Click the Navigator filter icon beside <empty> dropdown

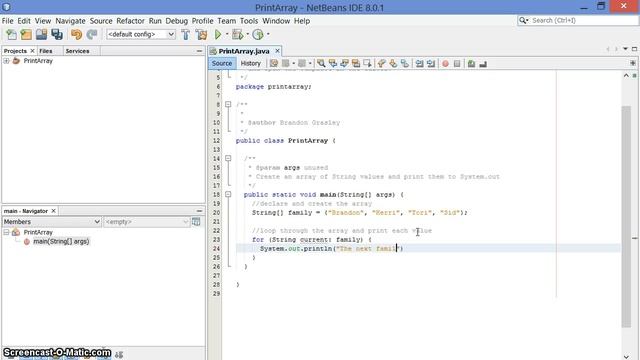[x=196, y=222]
